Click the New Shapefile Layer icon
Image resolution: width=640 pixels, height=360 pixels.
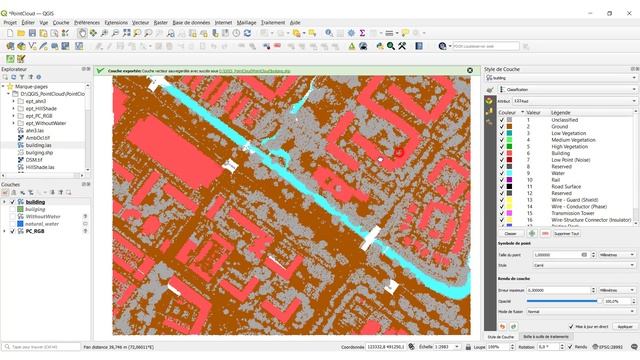tap(32, 46)
